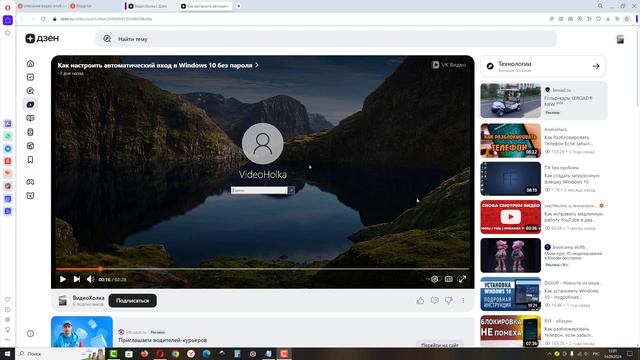Open the bookmark saved icon in sidebar
This screenshot has height=360, width=640.
click(30, 160)
